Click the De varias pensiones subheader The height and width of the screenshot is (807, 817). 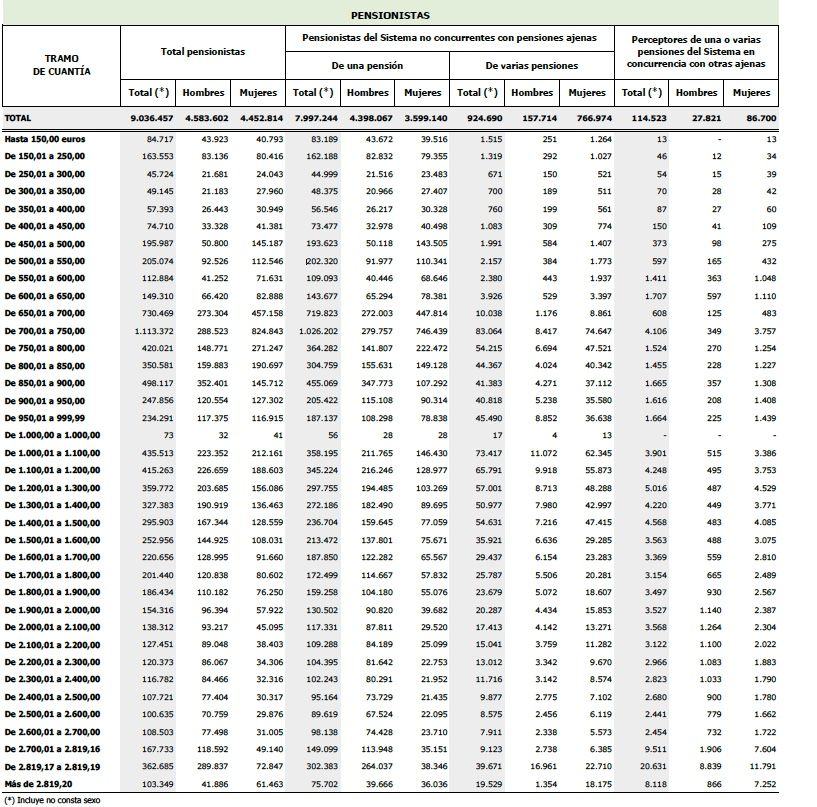(x=531, y=65)
